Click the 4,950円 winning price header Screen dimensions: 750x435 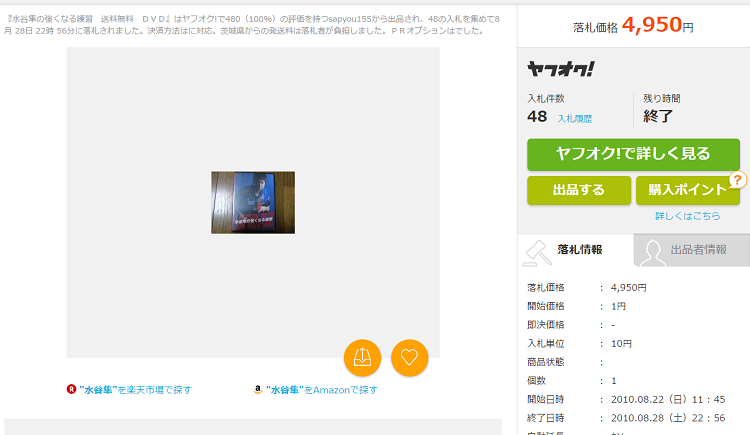[x=657, y=25]
